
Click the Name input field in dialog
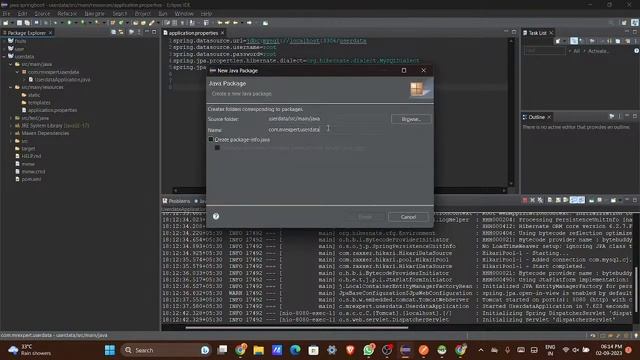[x=326, y=130]
